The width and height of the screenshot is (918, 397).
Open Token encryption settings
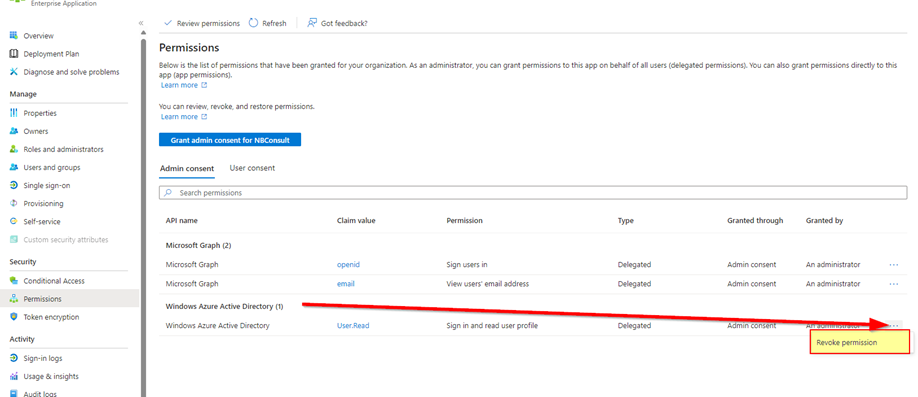tap(52, 317)
